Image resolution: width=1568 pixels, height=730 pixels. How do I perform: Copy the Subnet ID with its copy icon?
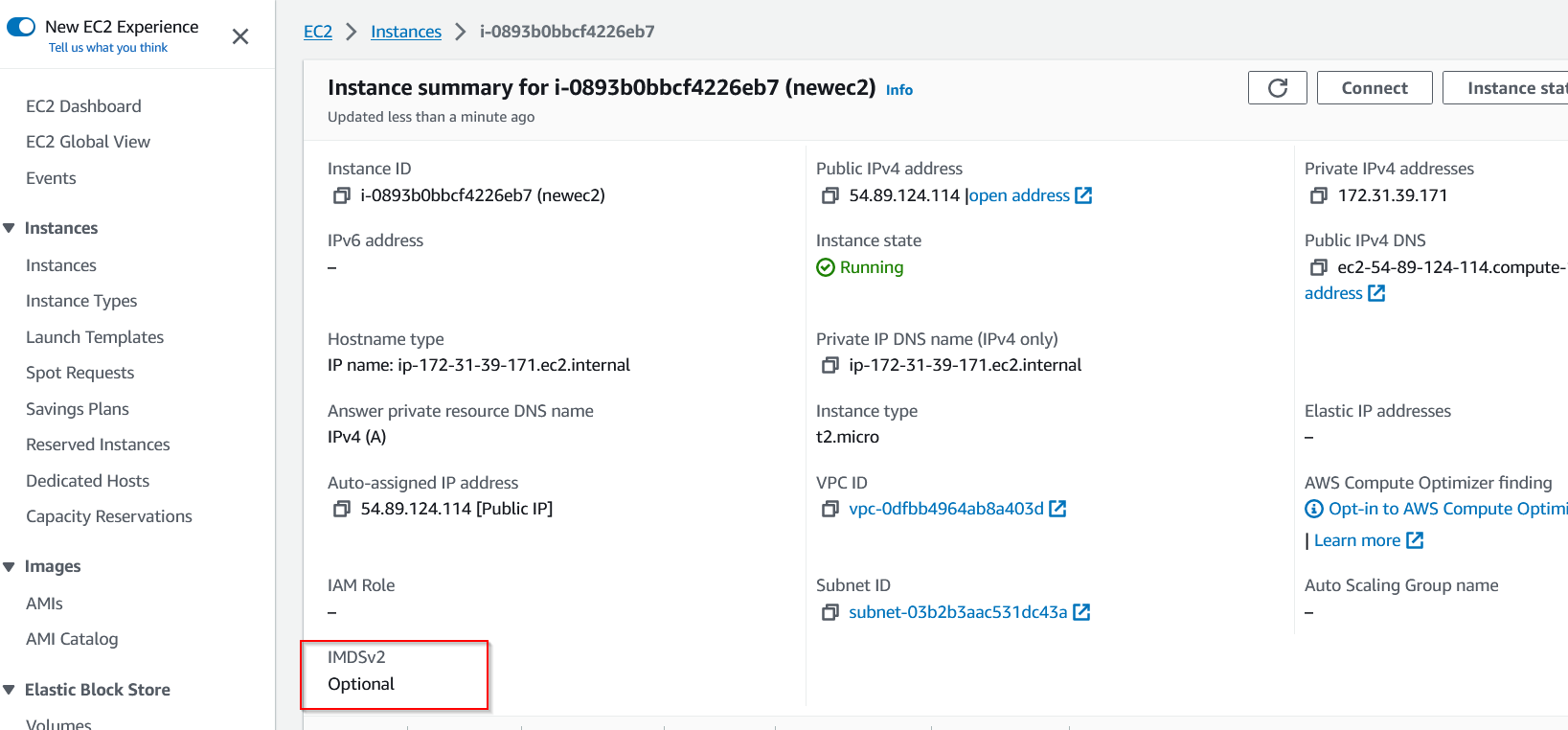pyautogui.click(x=829, y=611)
